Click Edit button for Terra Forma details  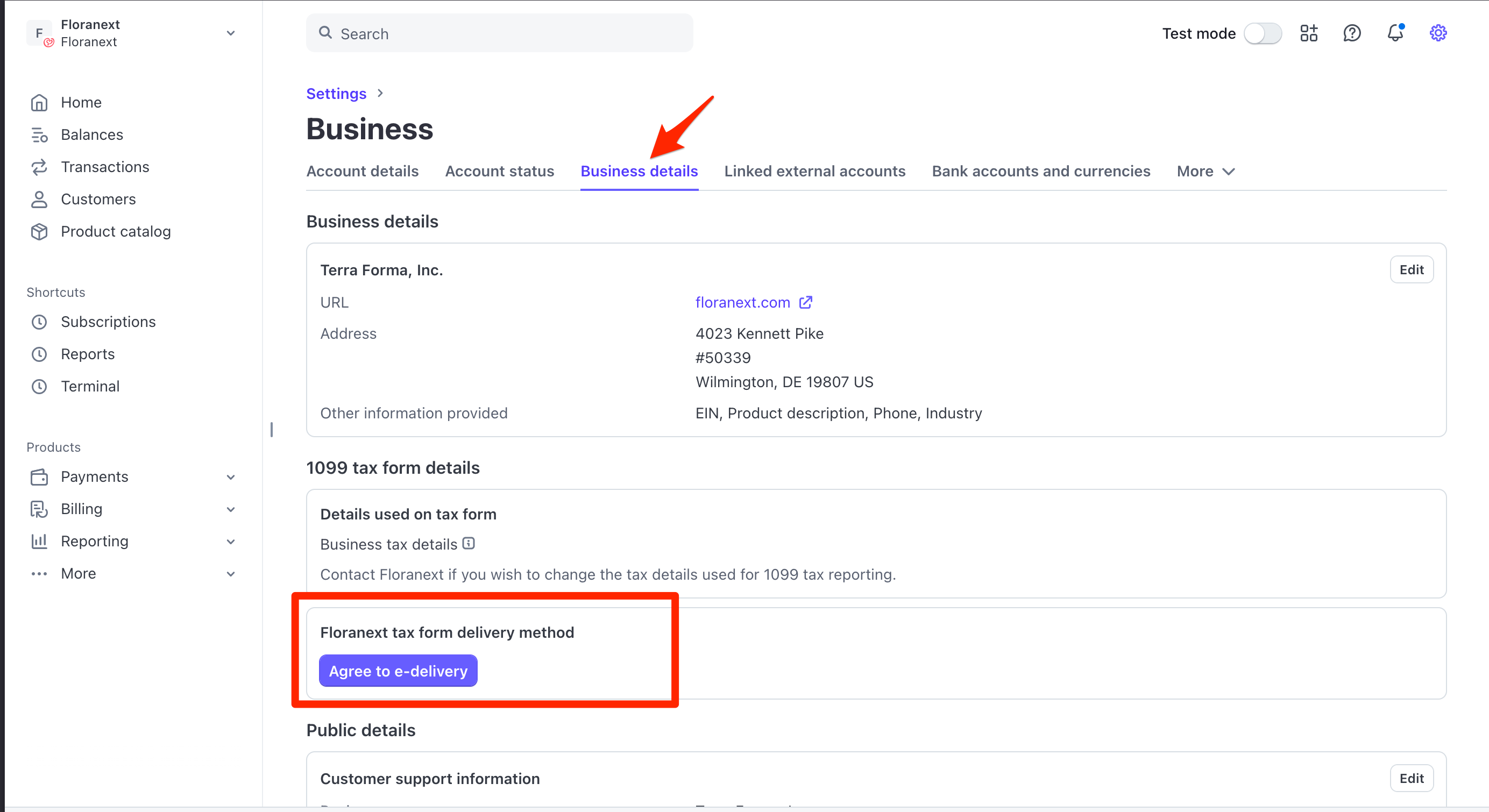coord(1411,270)
